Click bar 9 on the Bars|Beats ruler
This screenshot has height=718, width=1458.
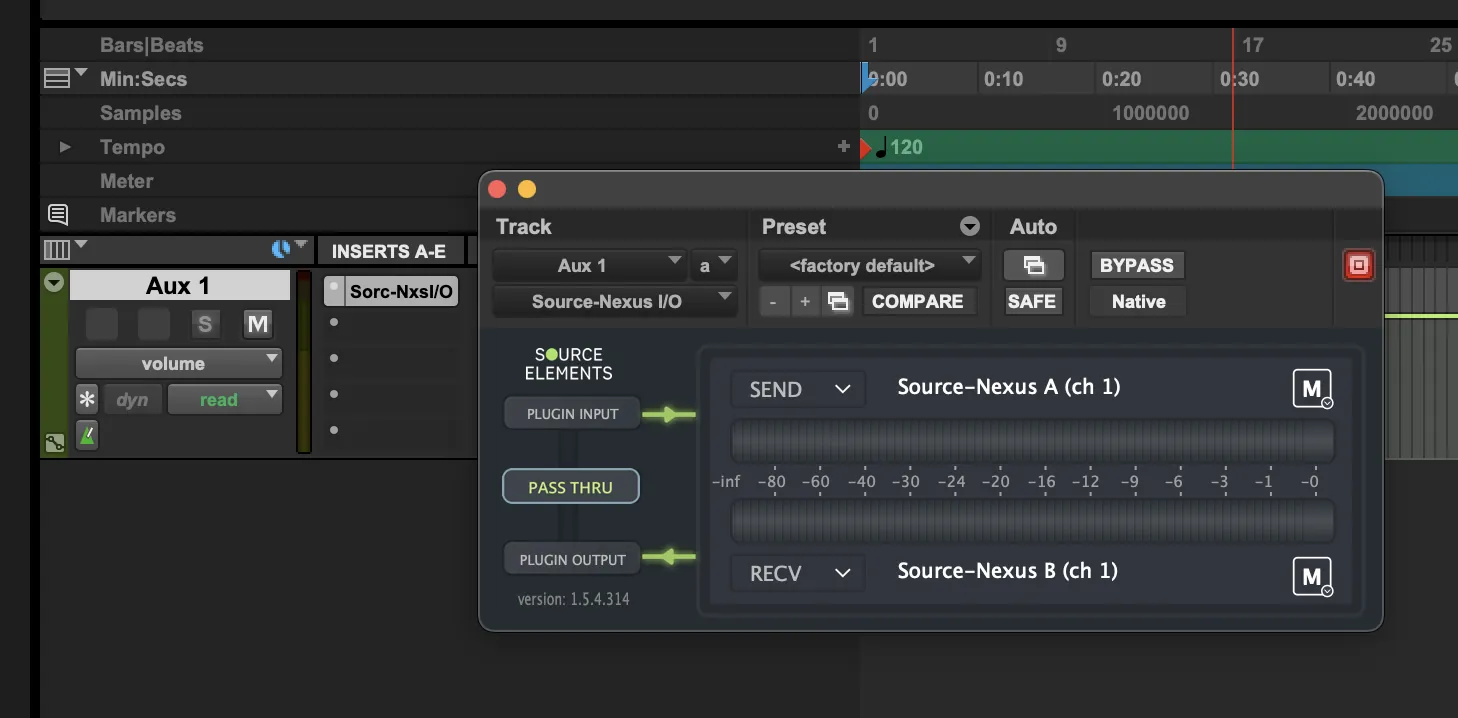(x=1061, y=45)
